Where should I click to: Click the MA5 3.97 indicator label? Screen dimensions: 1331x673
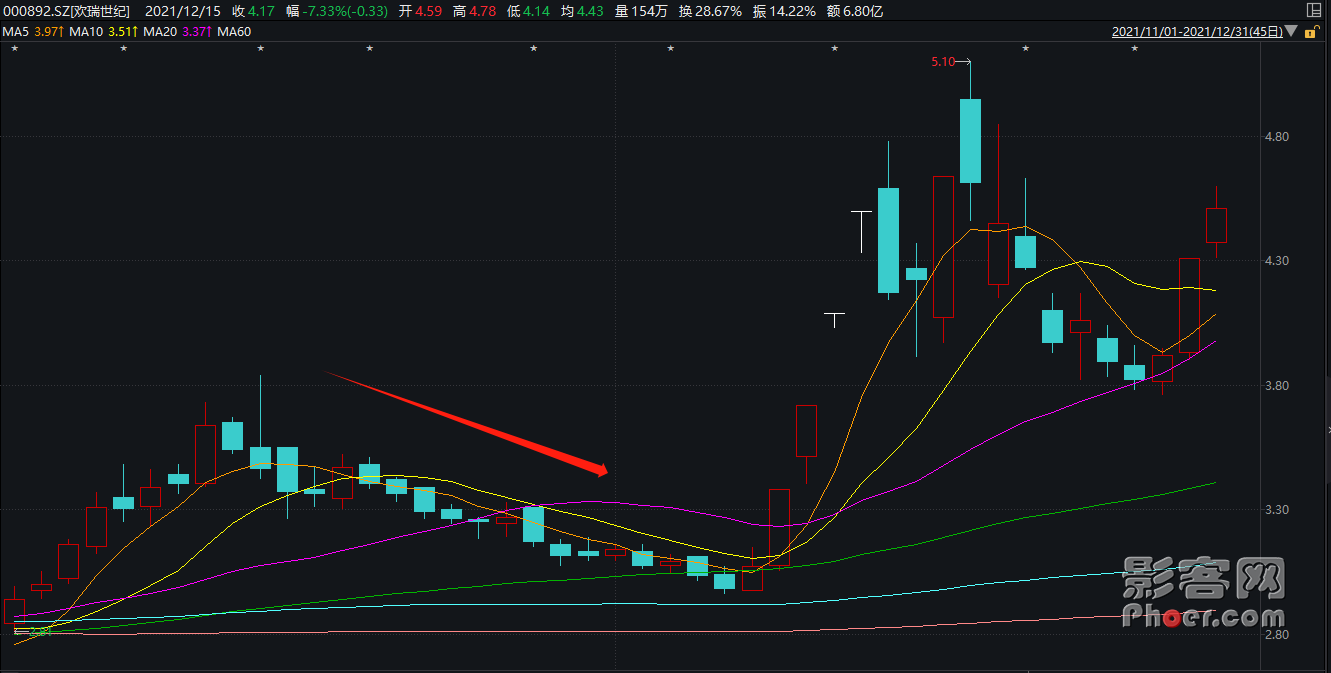33,32
